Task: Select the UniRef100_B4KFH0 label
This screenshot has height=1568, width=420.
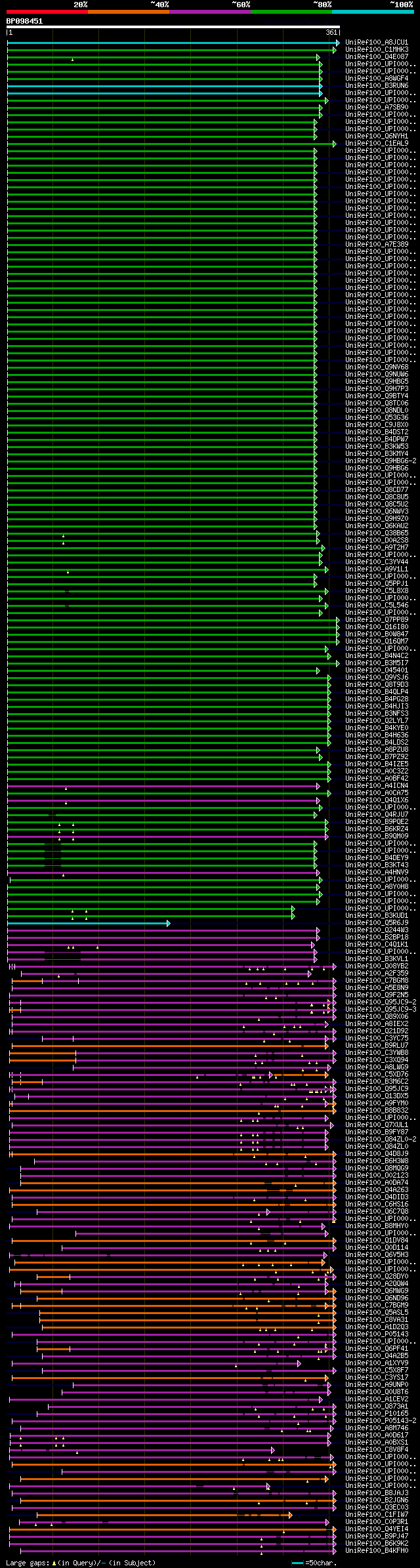Action: (x=377, y=1550)
